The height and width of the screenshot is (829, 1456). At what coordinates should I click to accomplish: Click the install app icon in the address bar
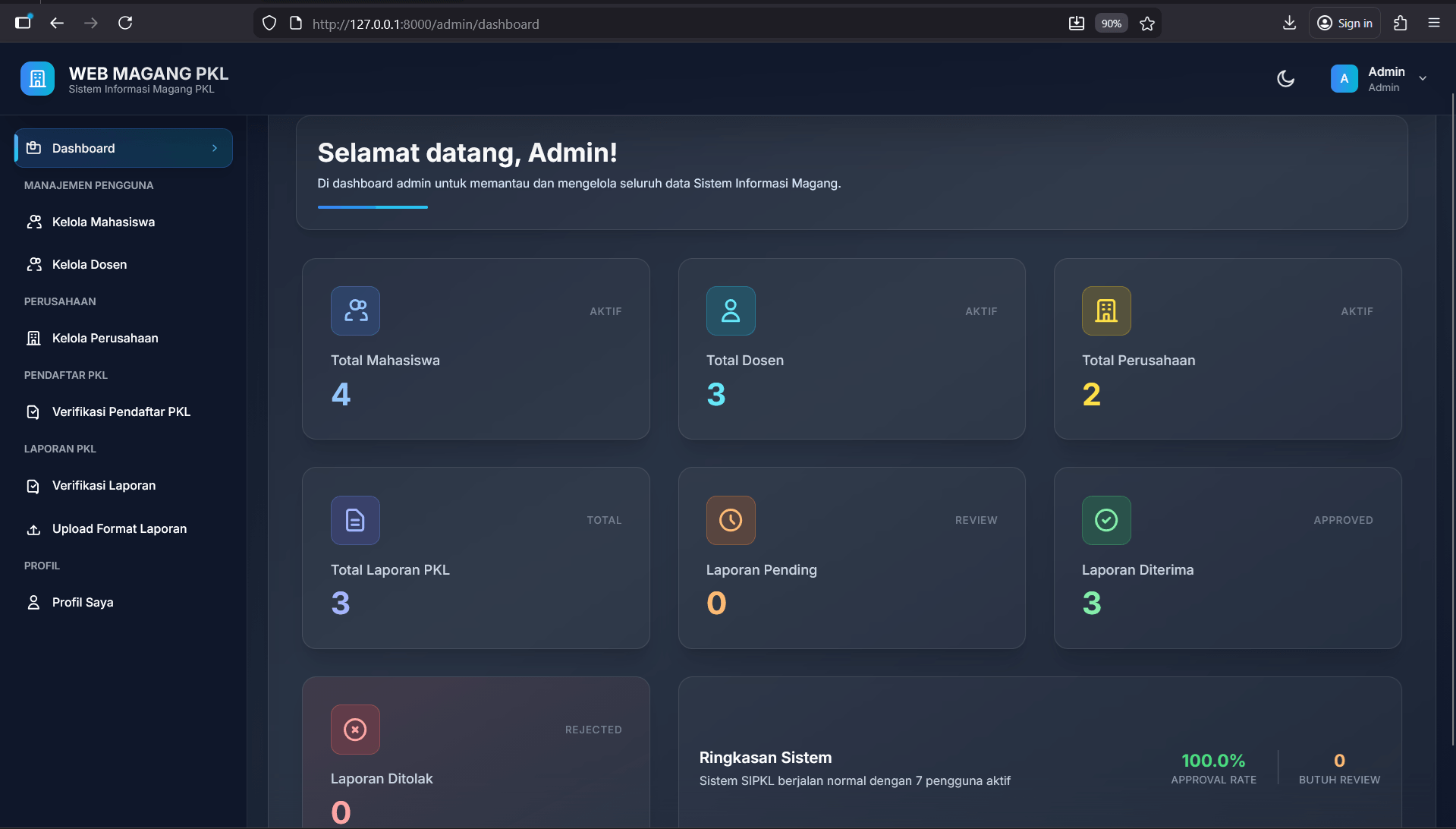point(1077,24)
